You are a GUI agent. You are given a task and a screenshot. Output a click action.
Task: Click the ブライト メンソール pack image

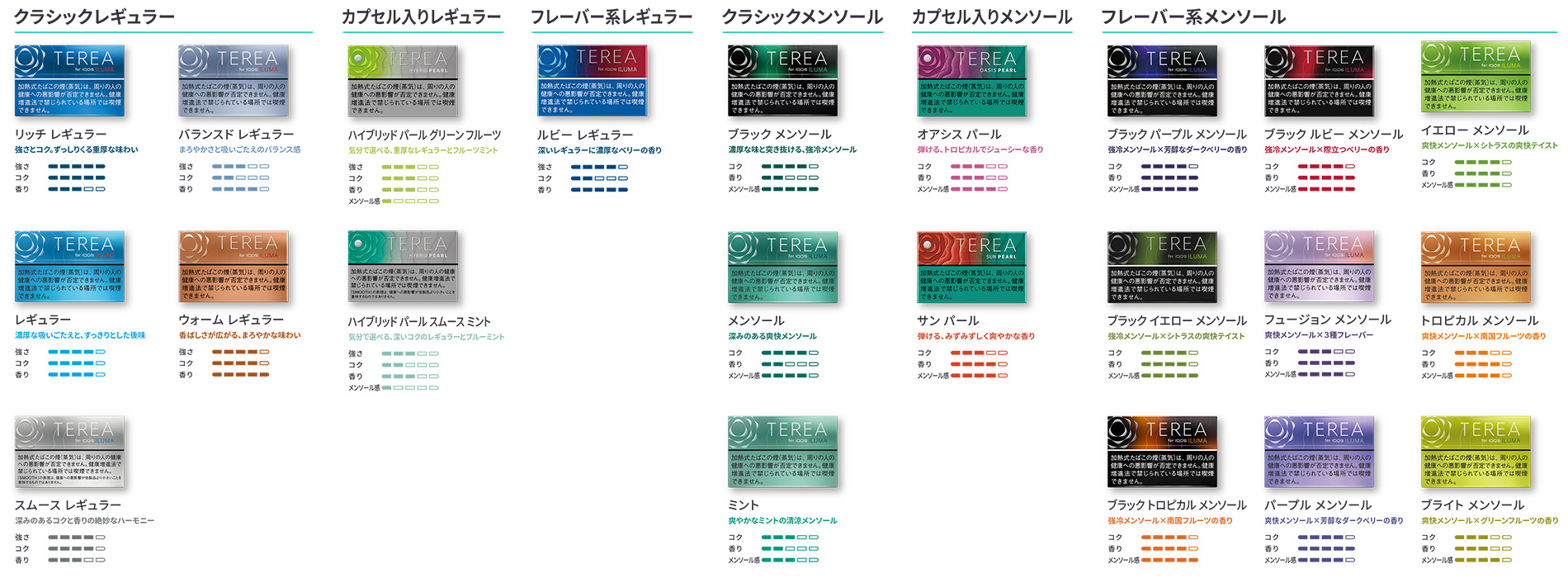coord(1476,452)
